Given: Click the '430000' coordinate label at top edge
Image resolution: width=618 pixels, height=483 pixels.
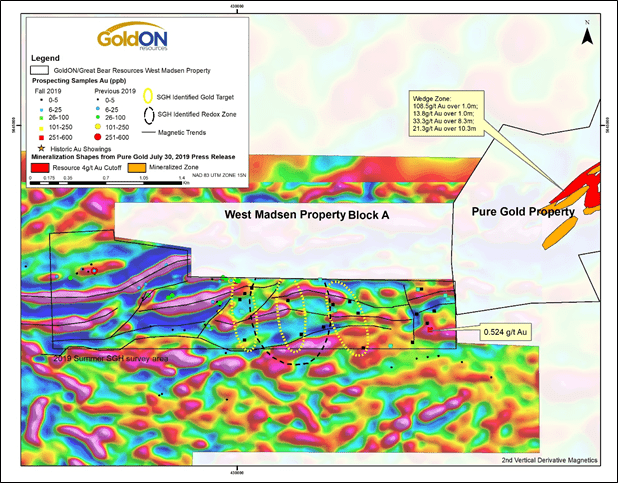Looking at the screenshot, I should tap(236, 7).
